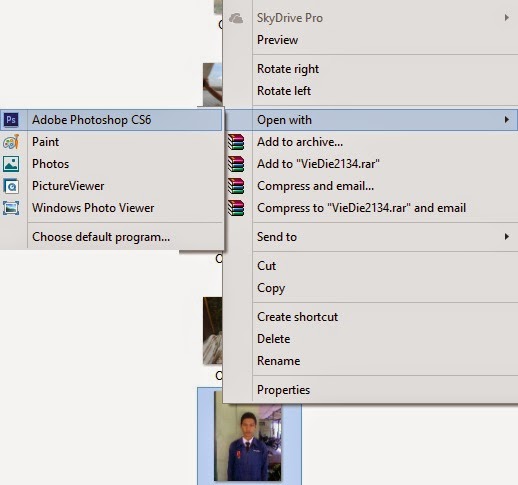The height and width of the screenshot is (485, 518).
Task: Expand the Send to submenu arrow
Action: [x=507, y=237]
